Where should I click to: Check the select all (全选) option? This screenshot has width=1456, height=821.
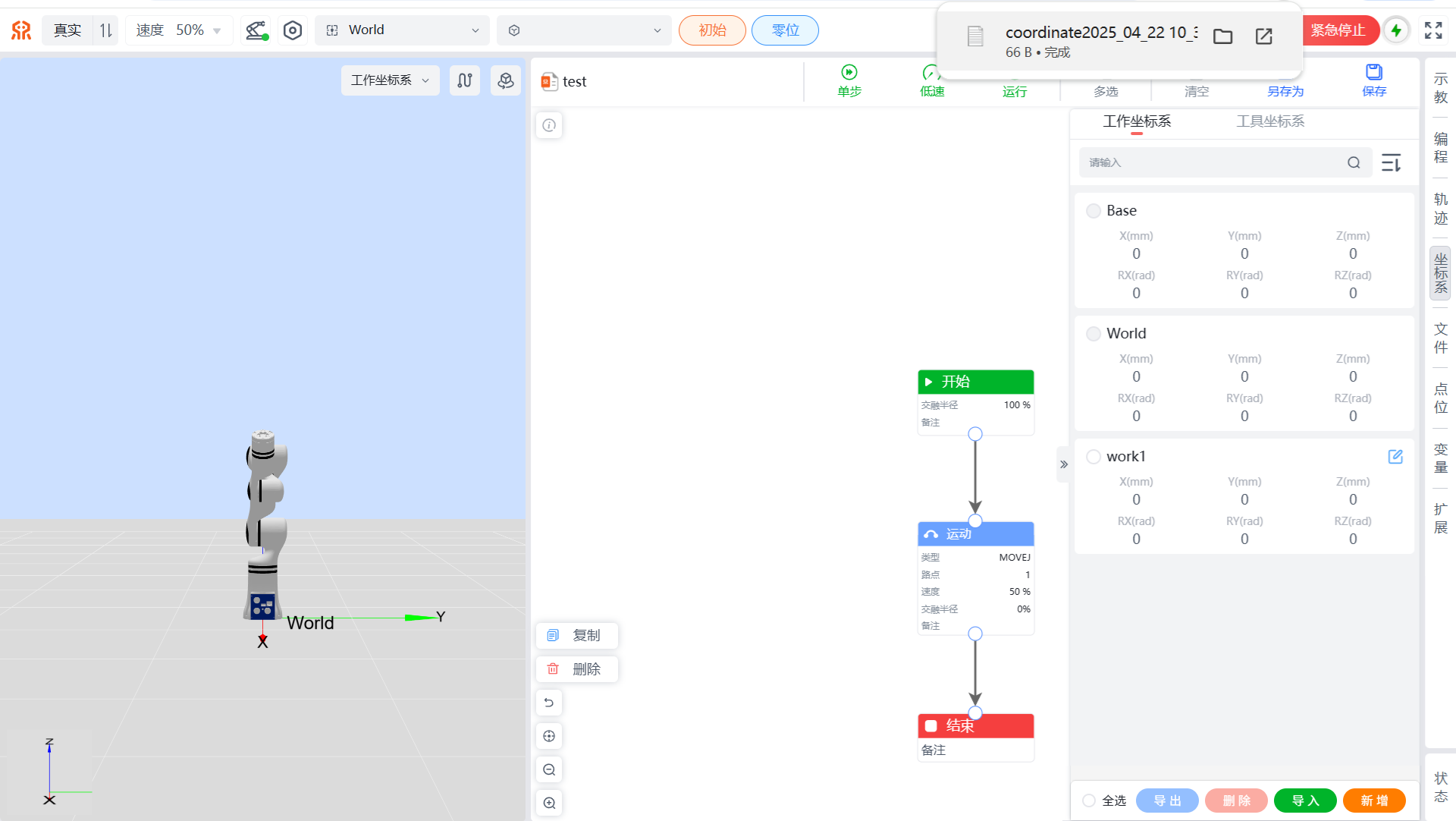(1089, 801)
